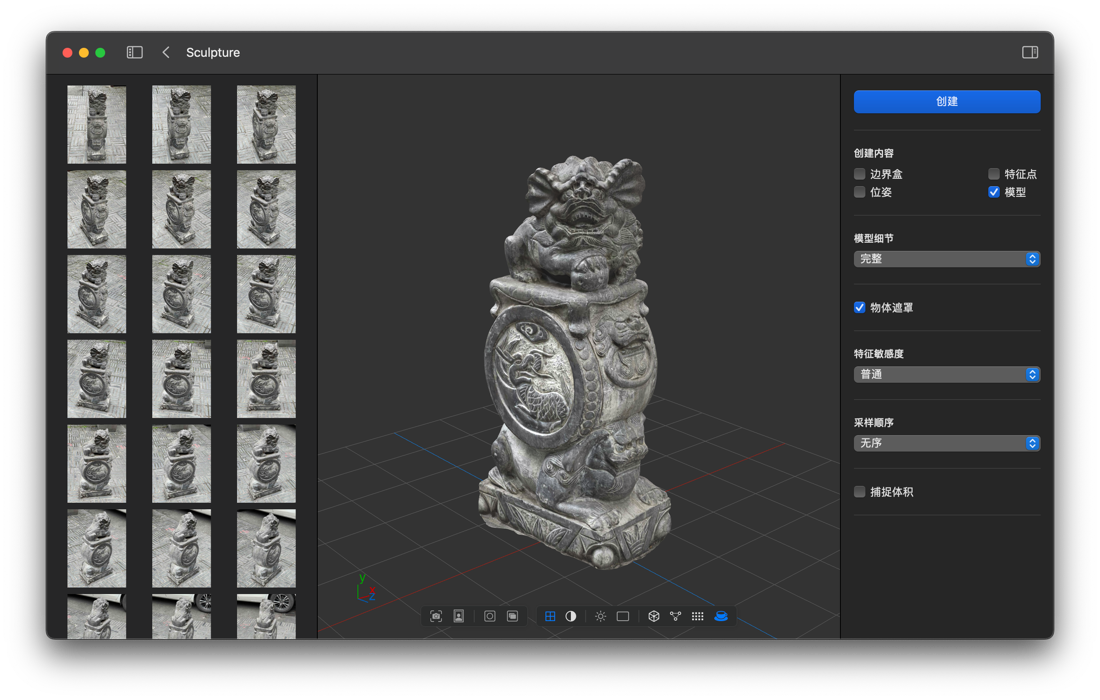
Task: Click the square-with-circle icon in viewport toolbar
Action: point(490,617)
